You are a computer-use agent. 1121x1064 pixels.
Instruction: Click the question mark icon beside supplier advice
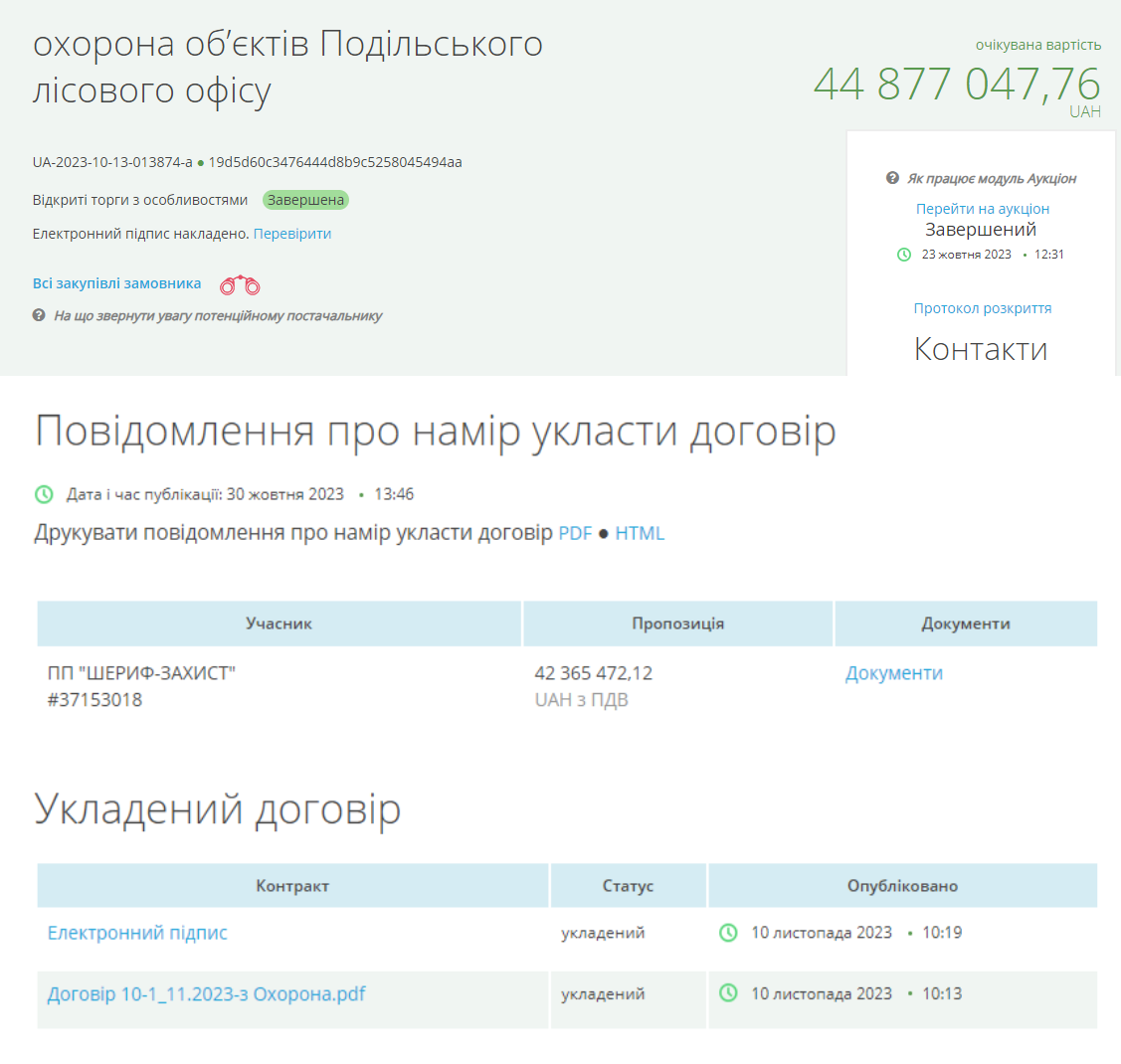[39, 315]
